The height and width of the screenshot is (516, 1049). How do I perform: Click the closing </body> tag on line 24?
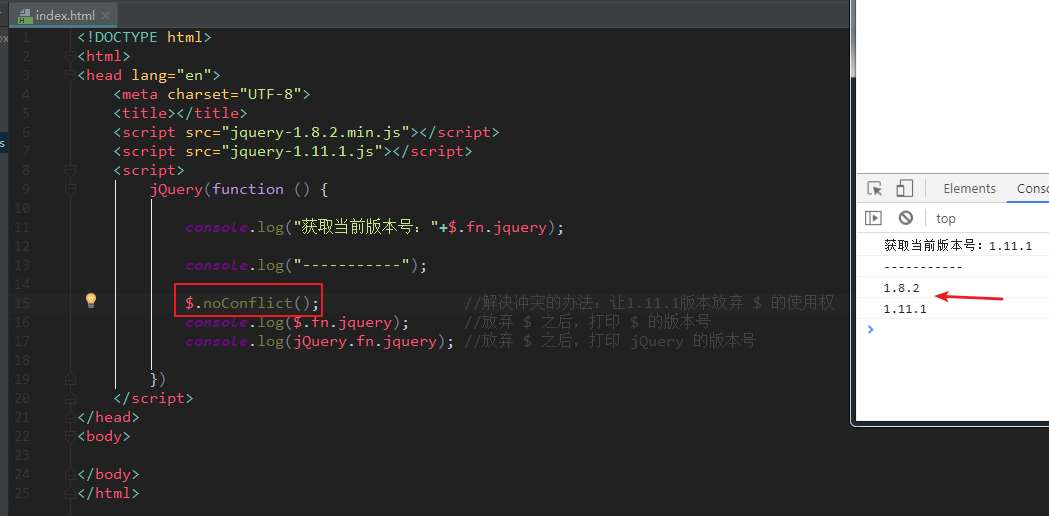[108, 474]
